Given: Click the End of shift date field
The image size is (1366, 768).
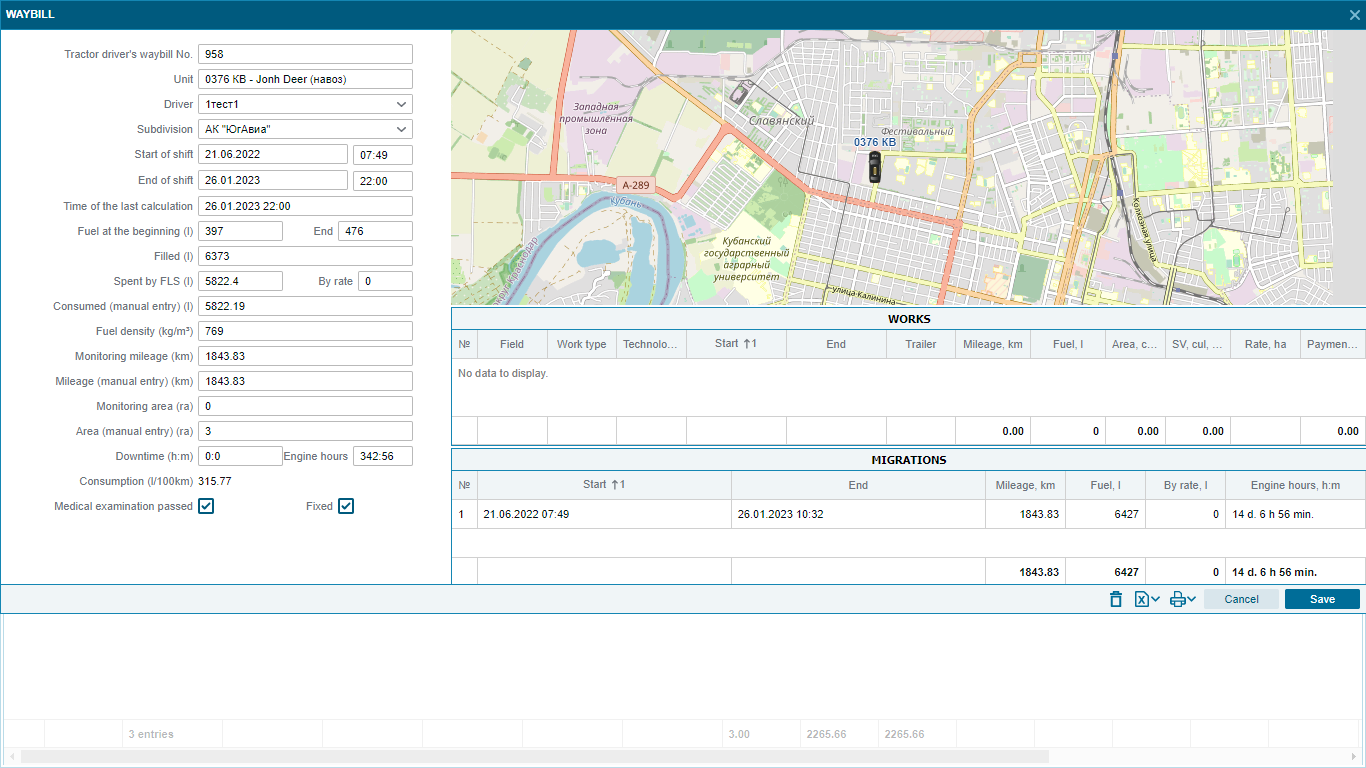Looking at the screenshot, I should coord(273,181).
